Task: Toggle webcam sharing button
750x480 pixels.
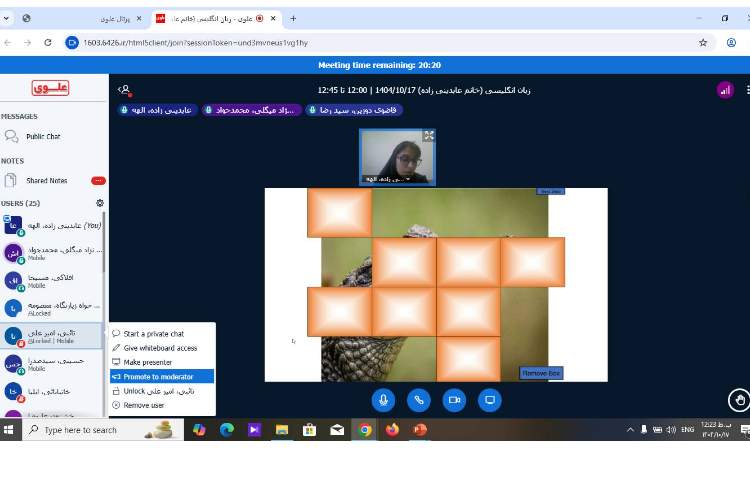Action: tap(454, 400)
